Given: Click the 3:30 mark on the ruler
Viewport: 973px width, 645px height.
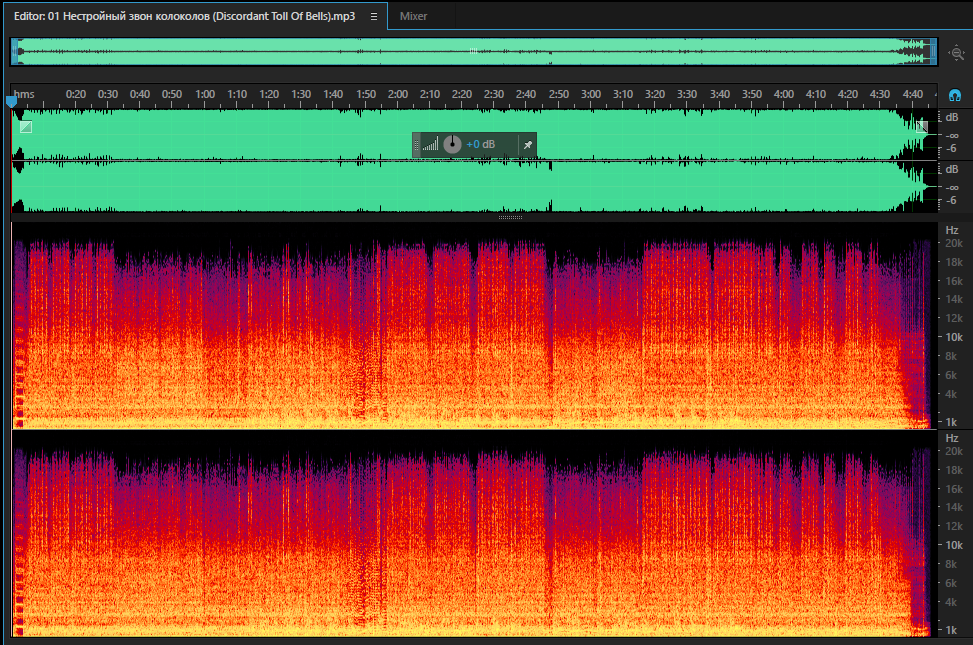Looking at the screenshot, I should coord(687,94).
